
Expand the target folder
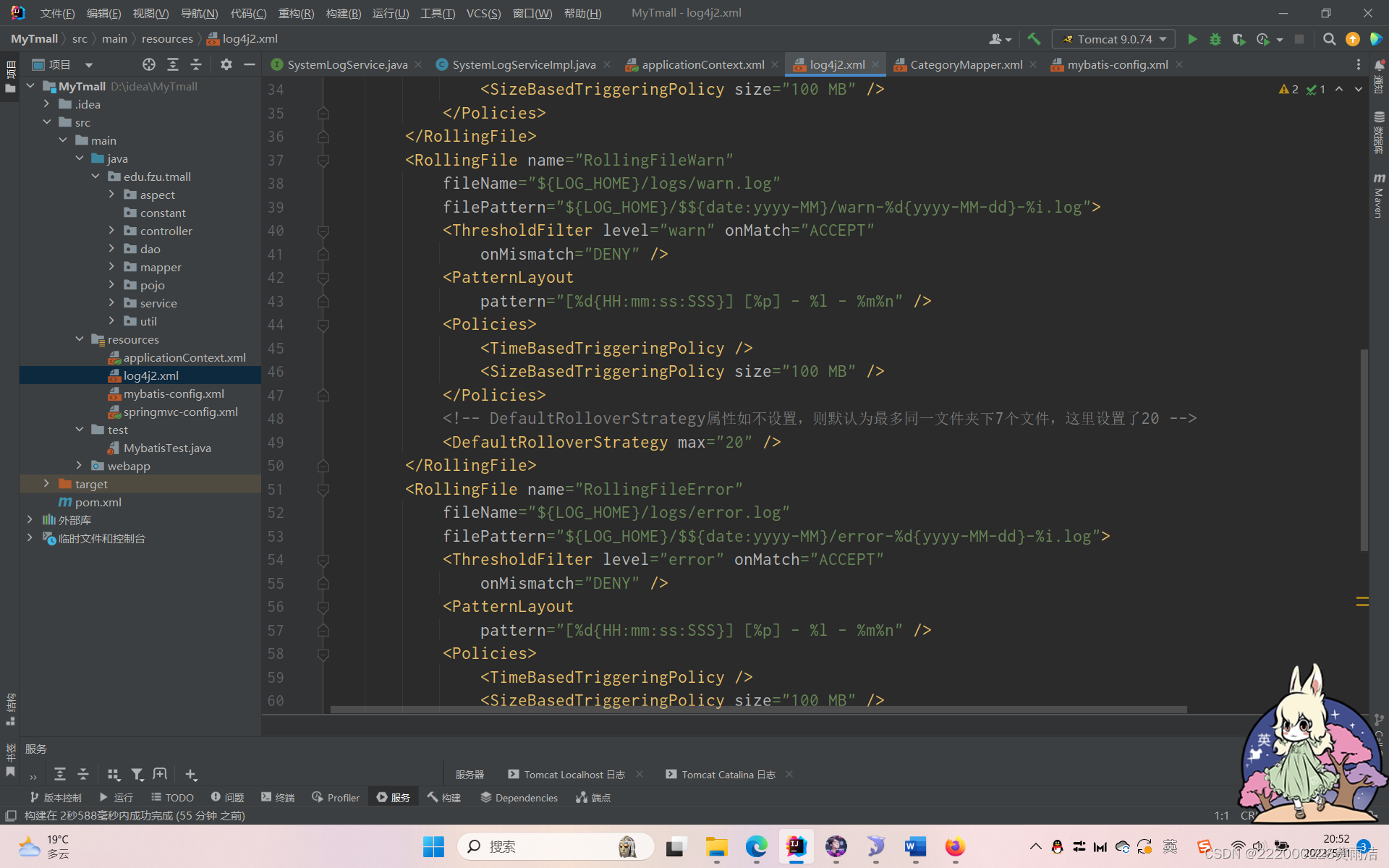46,484
